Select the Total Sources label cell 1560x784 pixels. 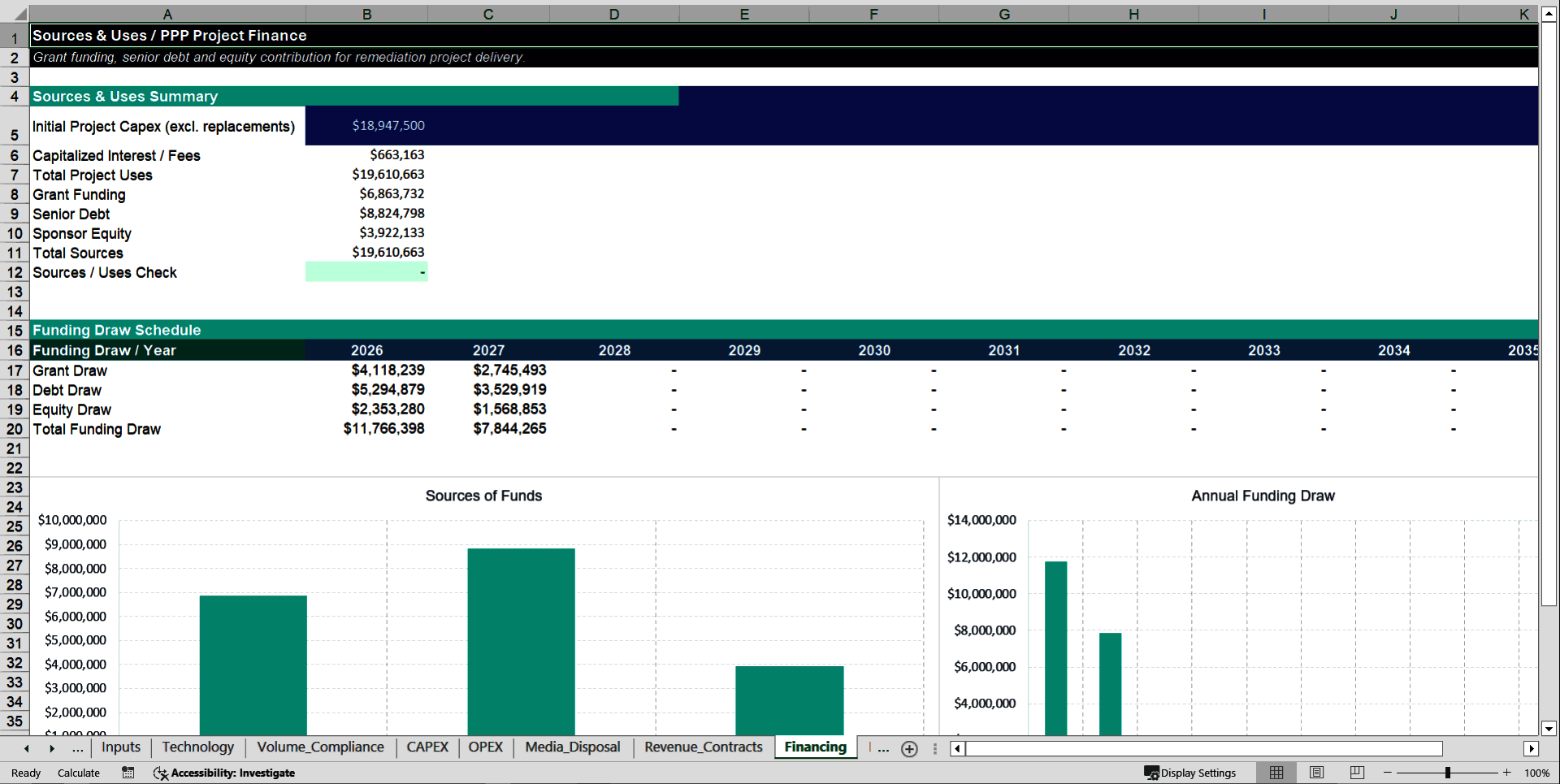click(167, 253)
